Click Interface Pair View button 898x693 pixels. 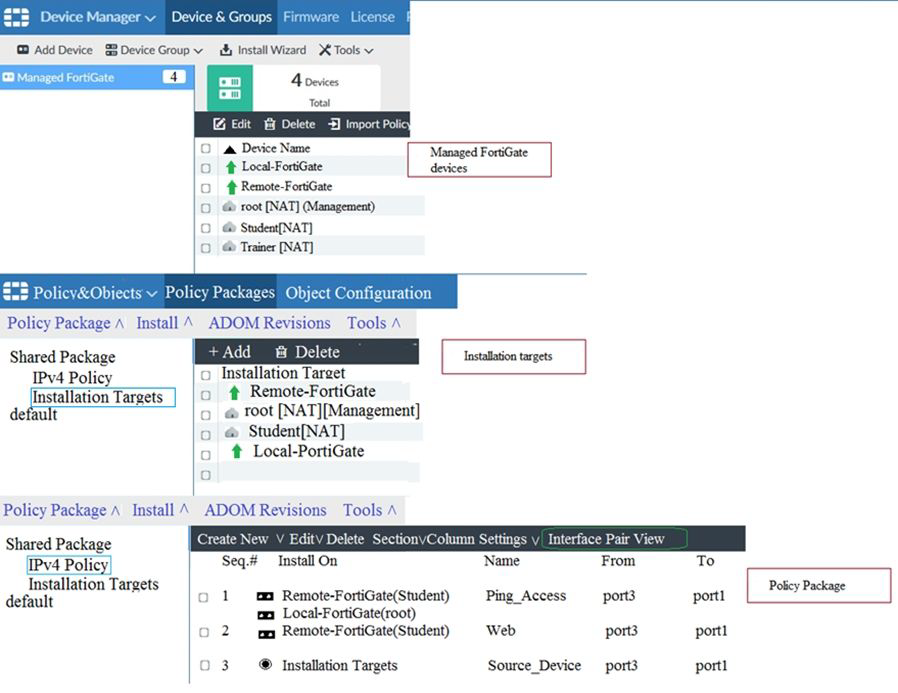pos(606,539)
